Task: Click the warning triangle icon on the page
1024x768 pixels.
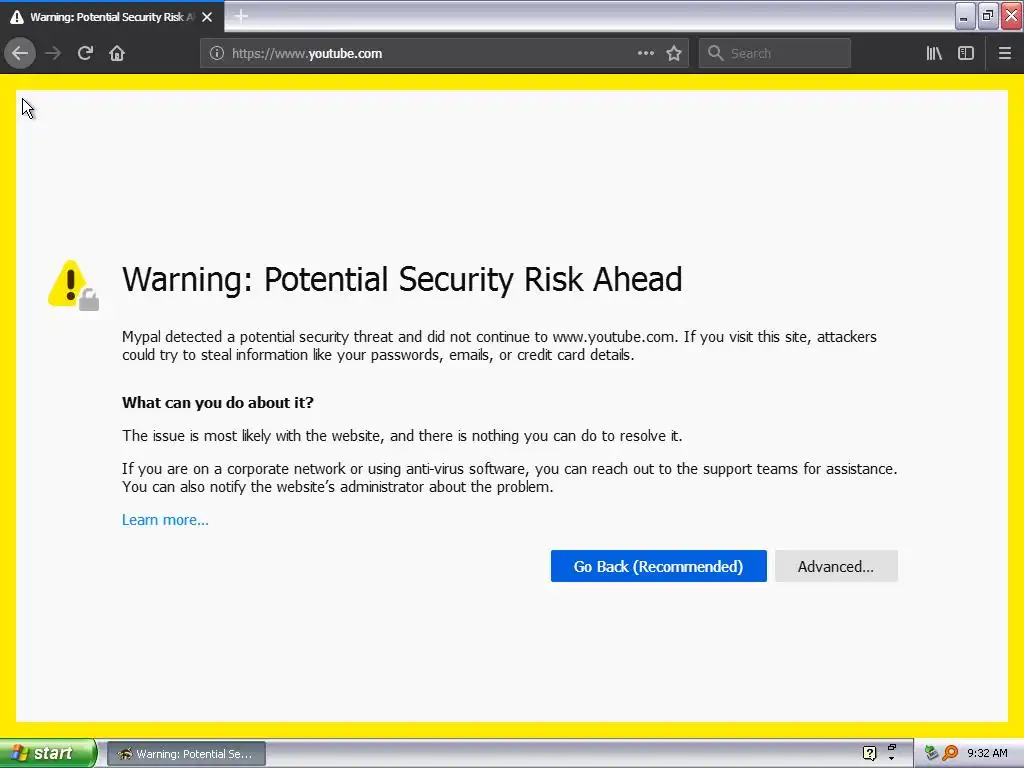Action: 73,285
